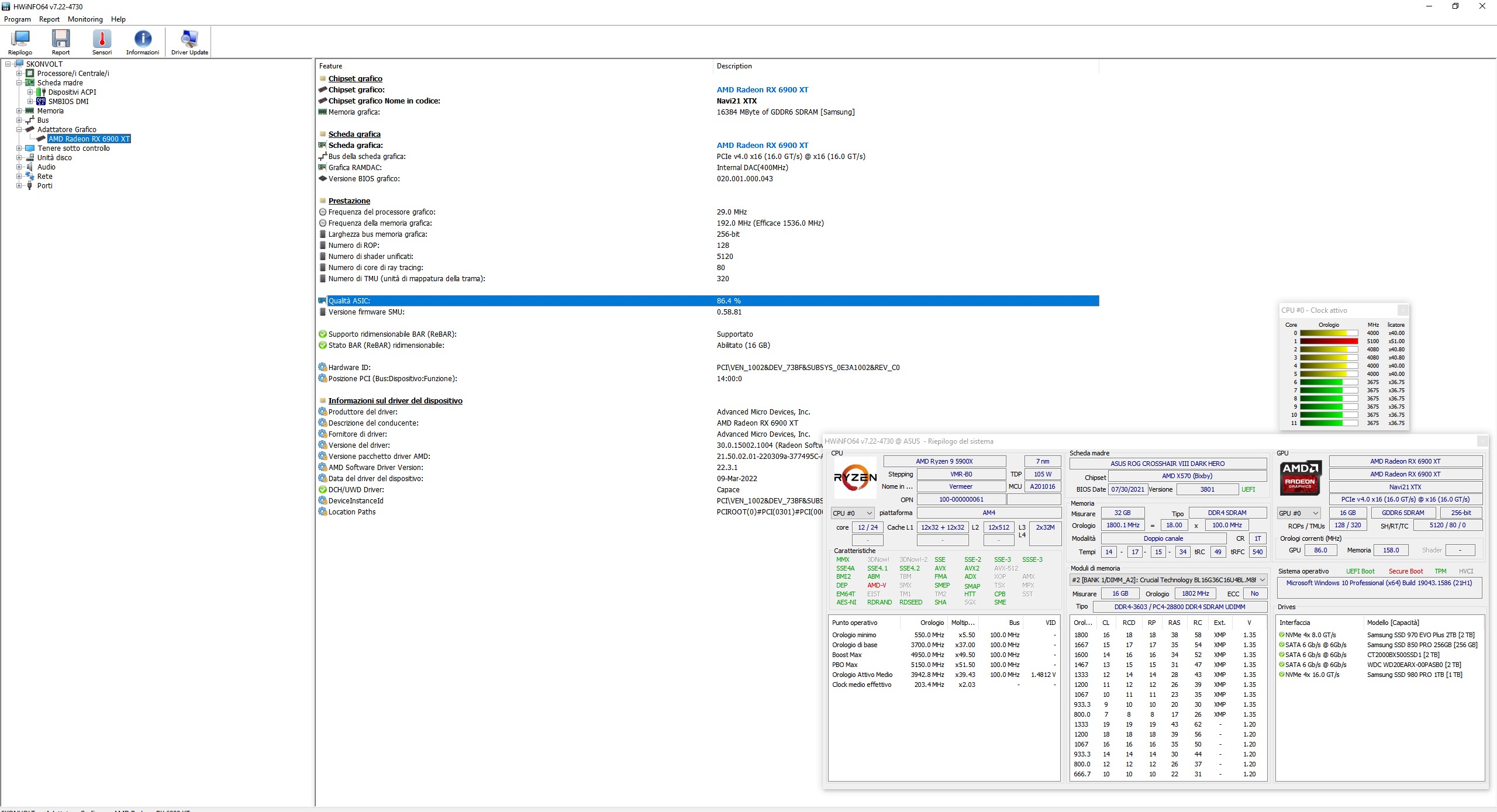Expand the Unità disco node
The height and width of the screenshot is (812, 1497).
pyautogui.click(x=19, y=157)
